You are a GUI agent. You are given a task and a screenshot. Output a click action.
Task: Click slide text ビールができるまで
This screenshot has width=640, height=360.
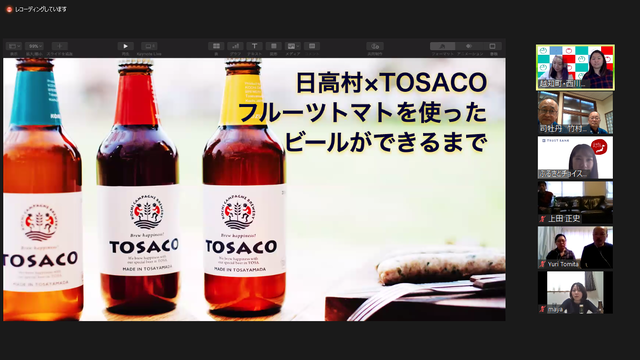386,142
